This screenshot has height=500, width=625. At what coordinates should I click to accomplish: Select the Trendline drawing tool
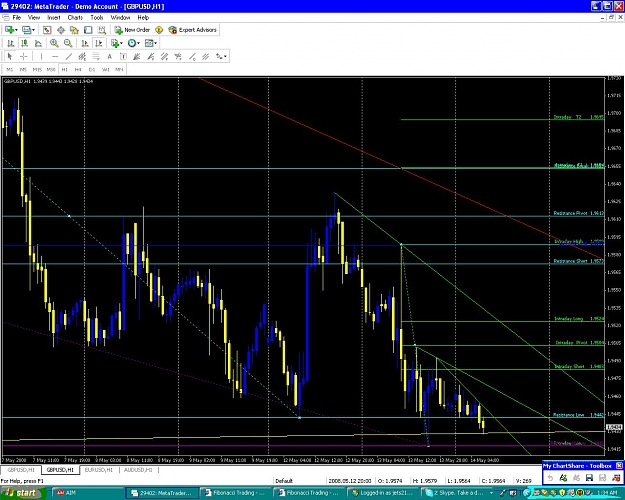coord(69,57)
